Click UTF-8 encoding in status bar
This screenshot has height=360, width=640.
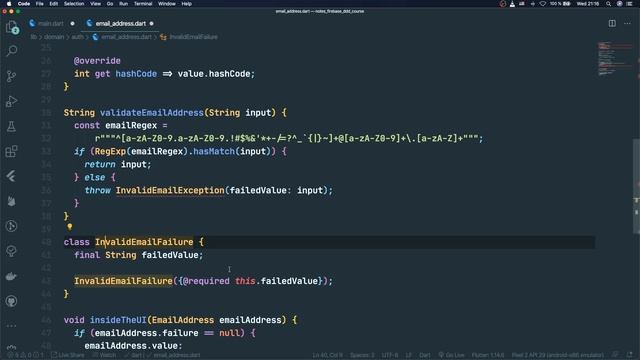coord(390,355)
